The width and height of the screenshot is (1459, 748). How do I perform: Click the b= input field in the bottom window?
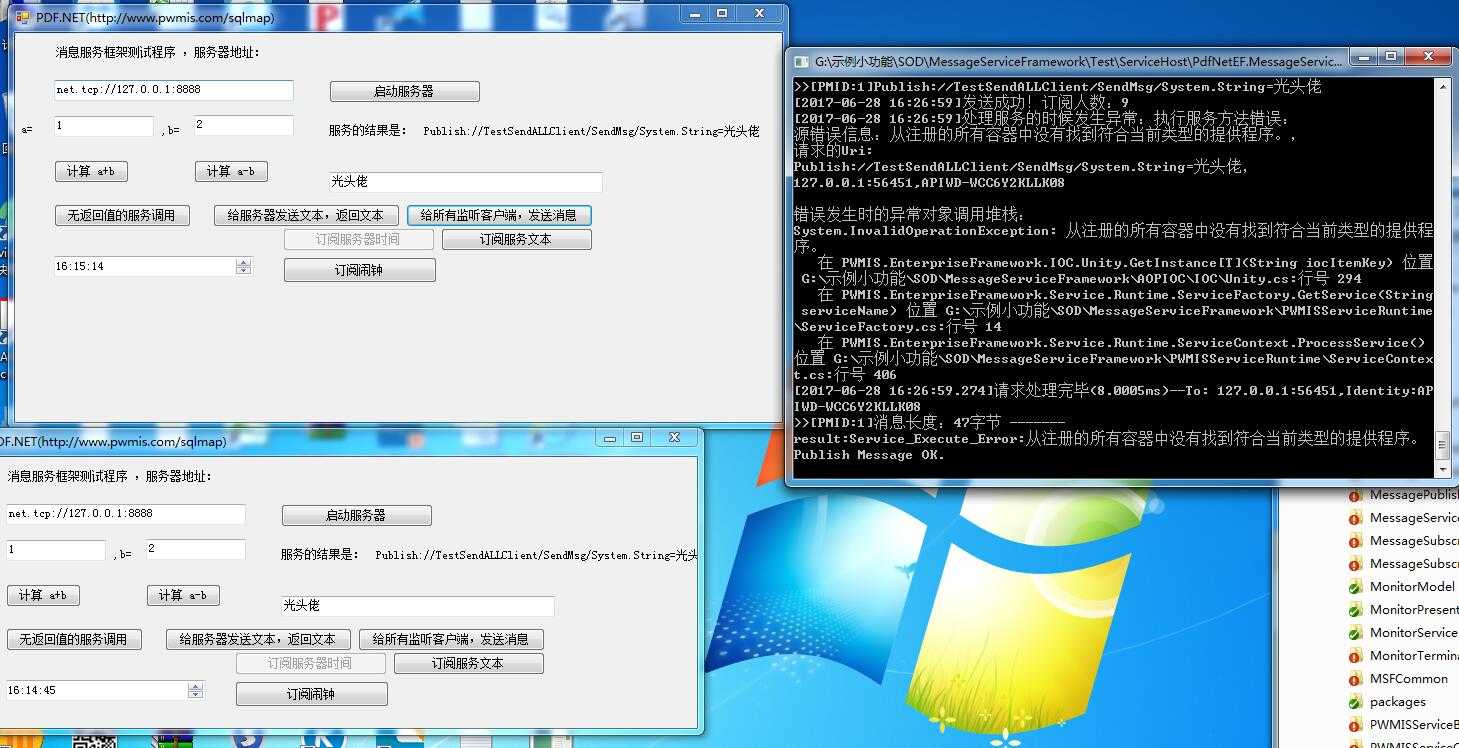coord(196,549)
